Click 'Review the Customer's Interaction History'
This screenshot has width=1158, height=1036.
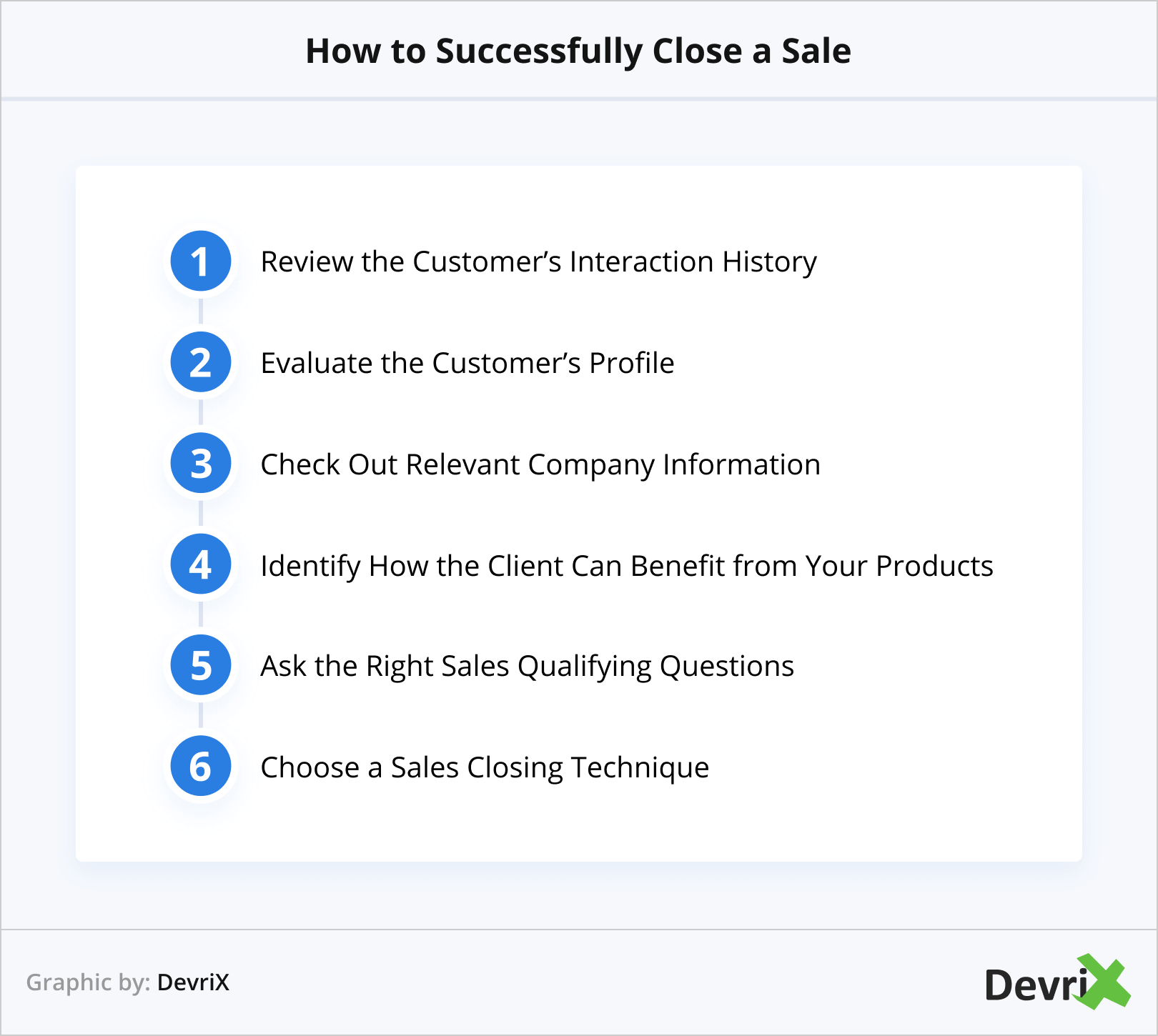(x=538, y=262)
